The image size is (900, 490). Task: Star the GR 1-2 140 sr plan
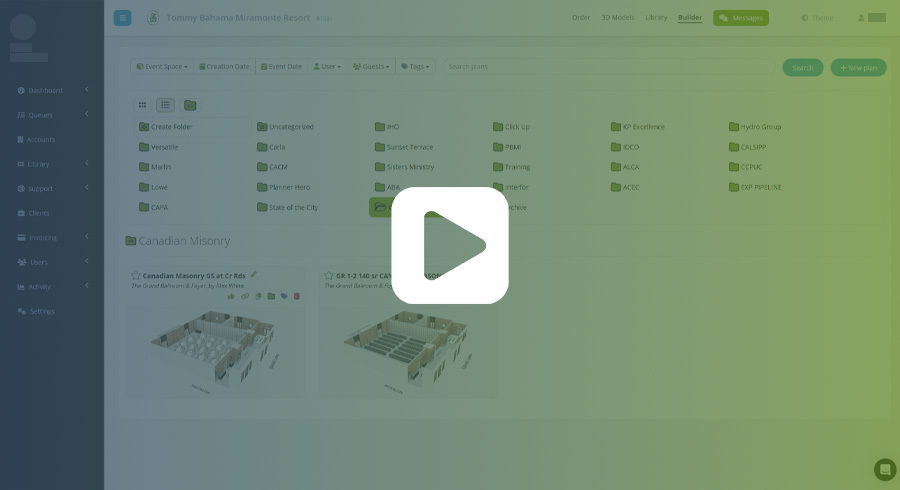327,275
